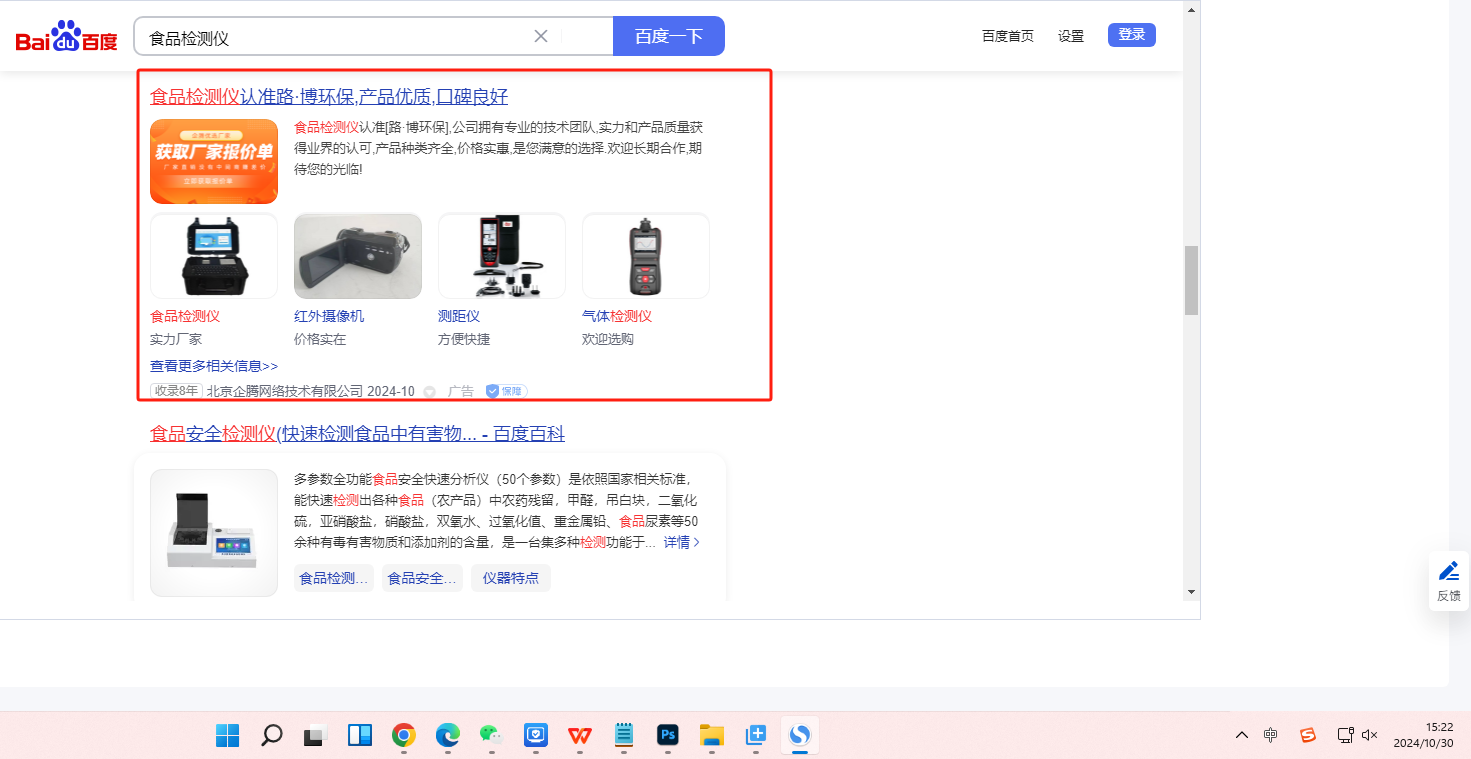
Task: Open the Windows Start menu
Action: coord(228,736)
